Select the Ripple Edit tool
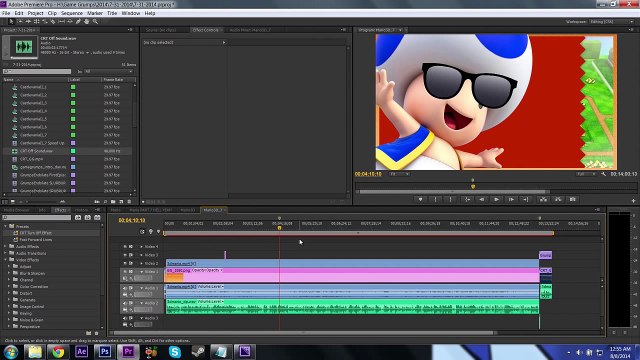This screenshot has height=360, width=640. [28, 22]
